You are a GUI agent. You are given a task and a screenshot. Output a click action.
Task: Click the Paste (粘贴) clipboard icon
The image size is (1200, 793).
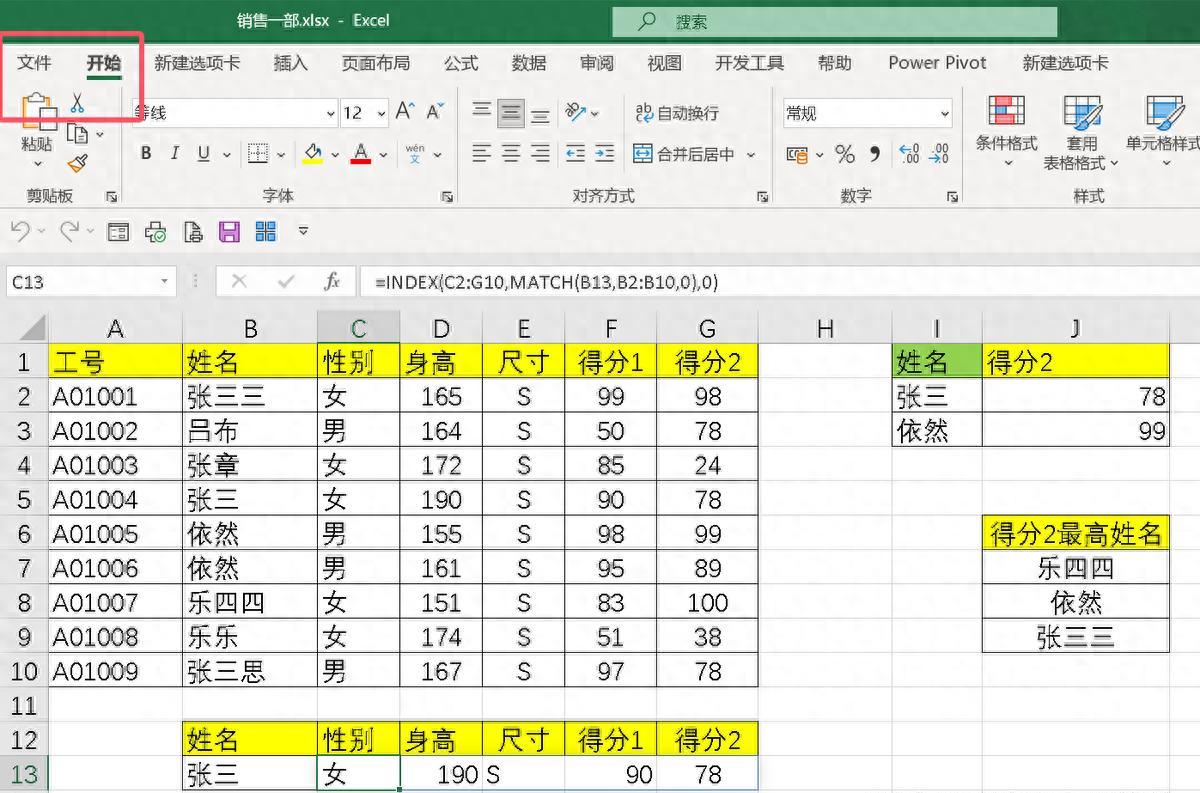coord(38,112)
